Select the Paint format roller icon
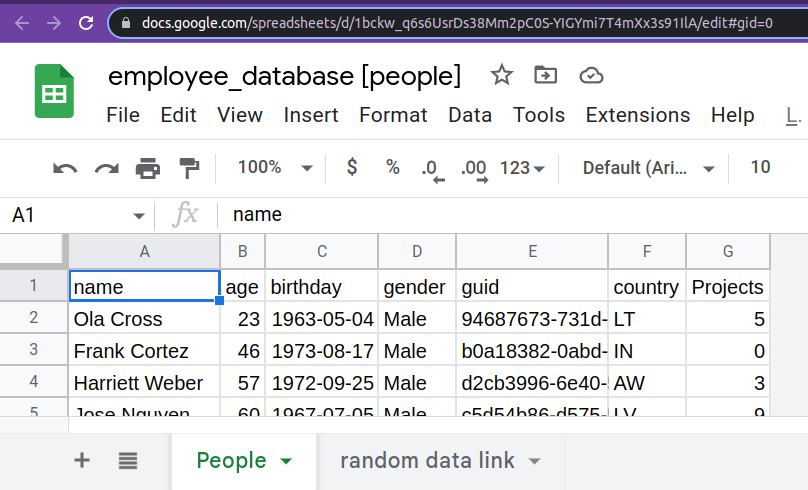 (189, 168)
